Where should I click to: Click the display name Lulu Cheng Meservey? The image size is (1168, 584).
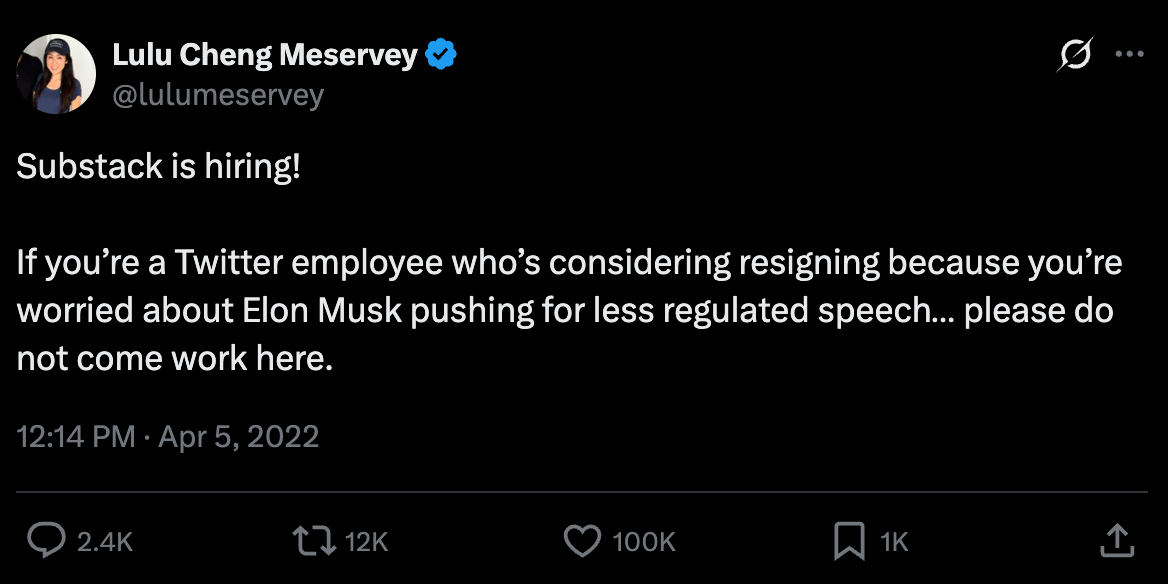[x=264, y=56]
